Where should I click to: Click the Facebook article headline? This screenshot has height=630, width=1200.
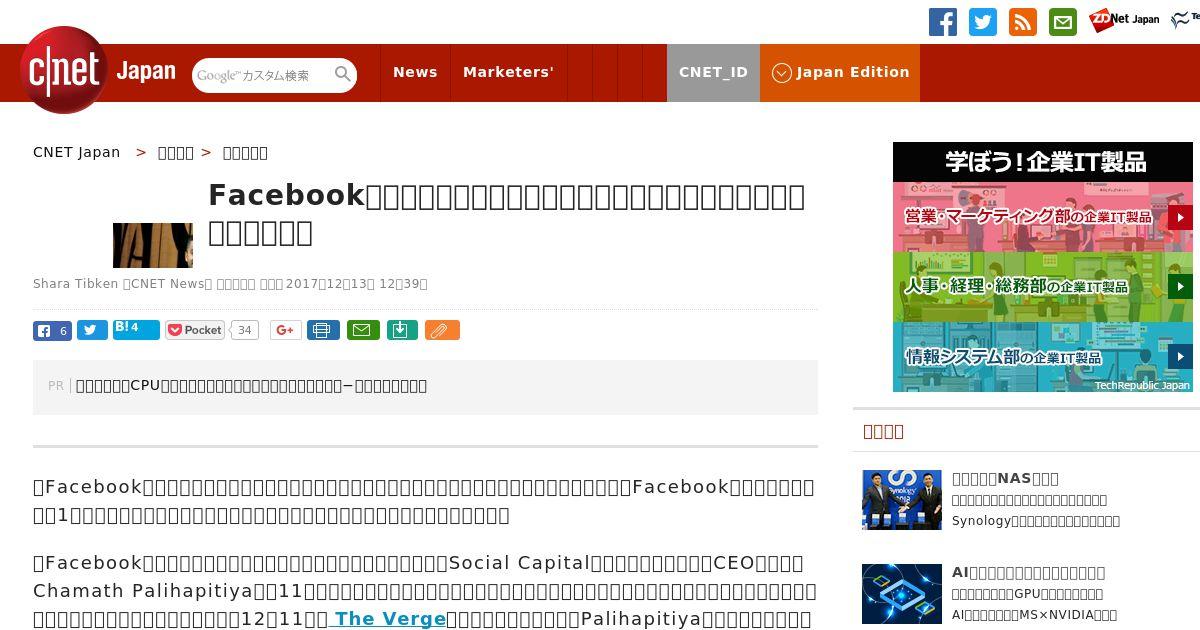click(x=506, y=213)
